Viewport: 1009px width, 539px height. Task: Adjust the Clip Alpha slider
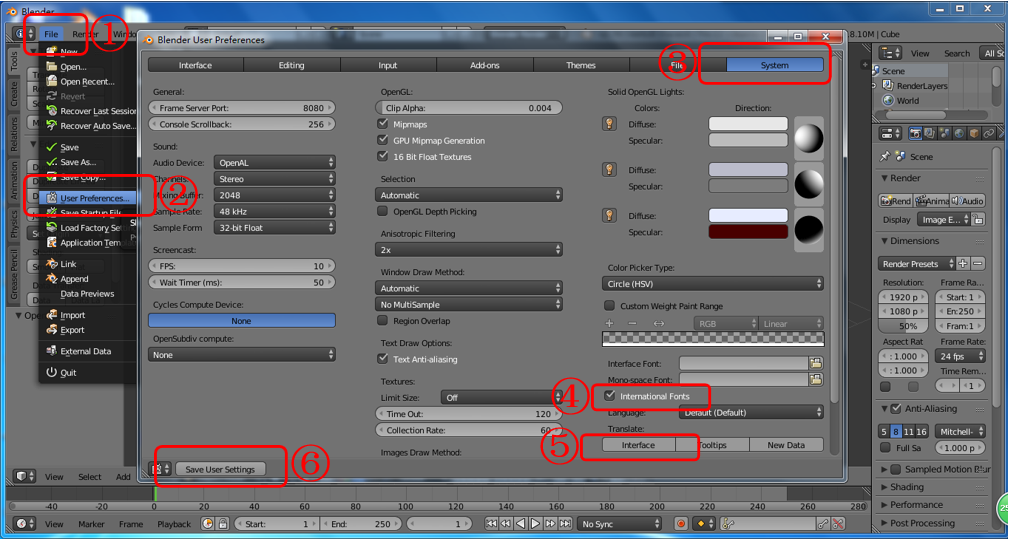(x=468, y=108)
